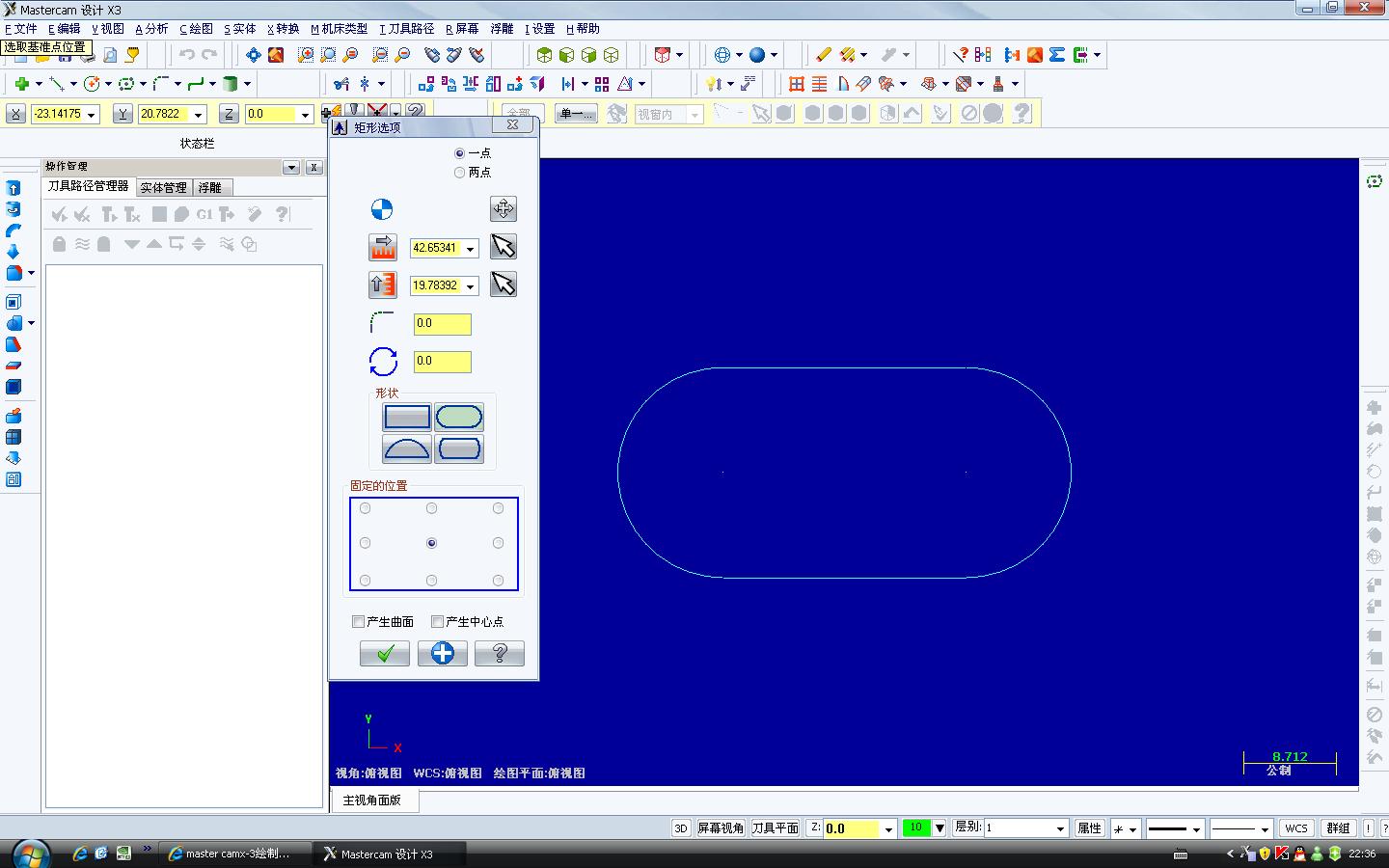
Task: Click the dialog help question-mark button
Action: (x=500, y=654)
